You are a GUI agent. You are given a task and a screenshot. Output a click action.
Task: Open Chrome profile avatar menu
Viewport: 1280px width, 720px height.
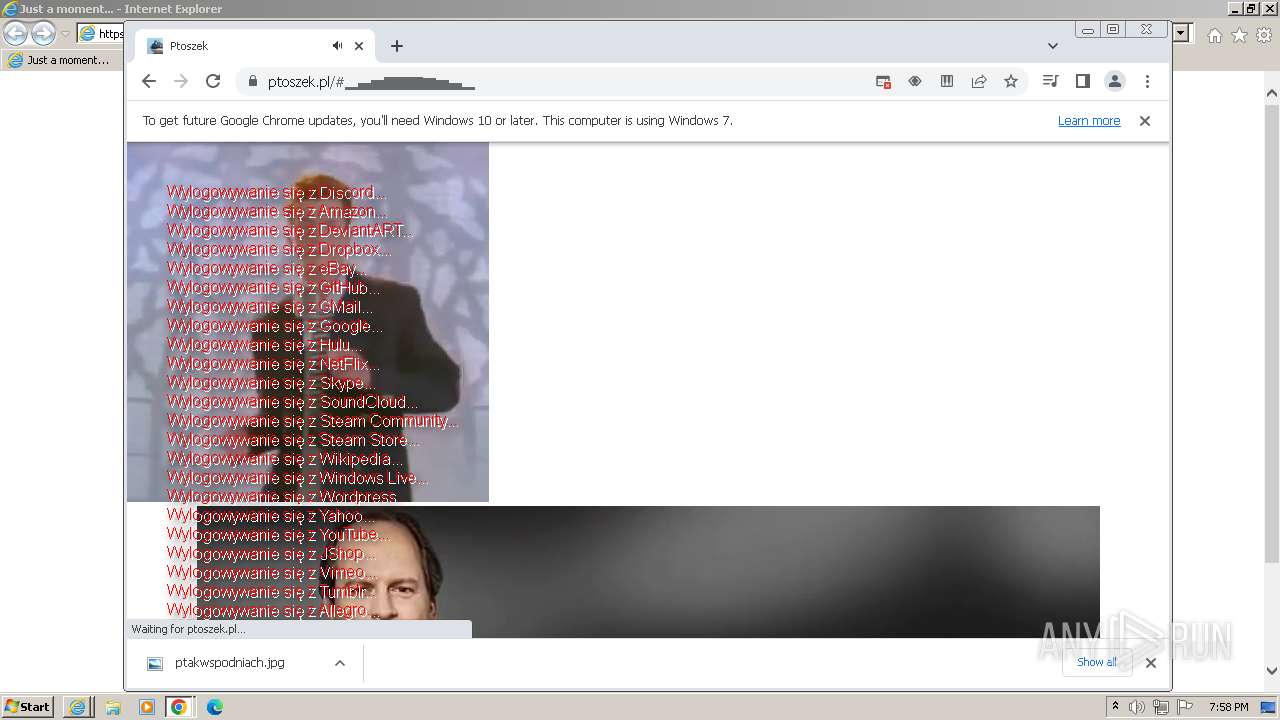pyautogui.click(x=1115, y=82)
